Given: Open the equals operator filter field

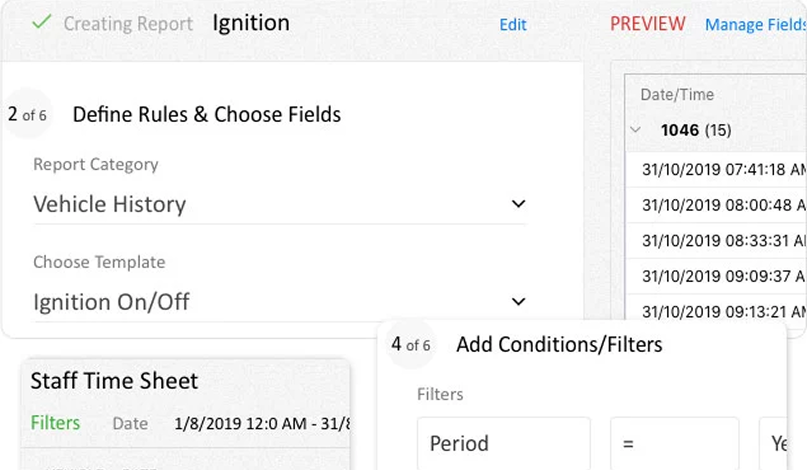Looking at the screenshot, I should tap(674, 443).
